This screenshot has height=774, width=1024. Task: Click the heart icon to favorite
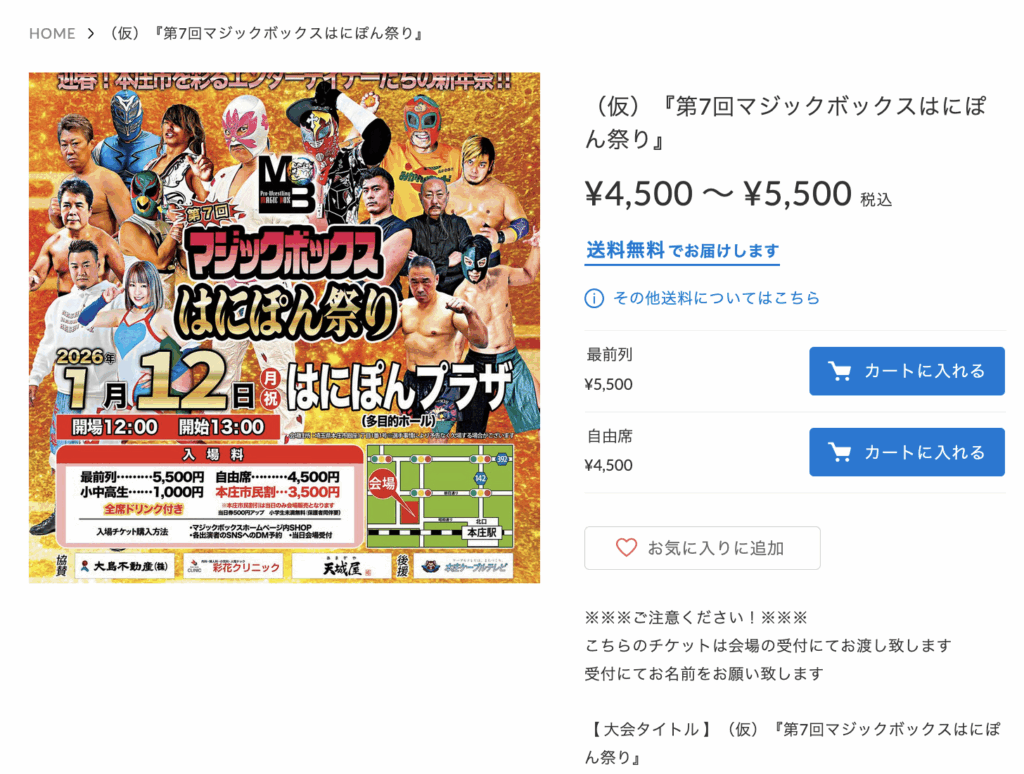626,548
